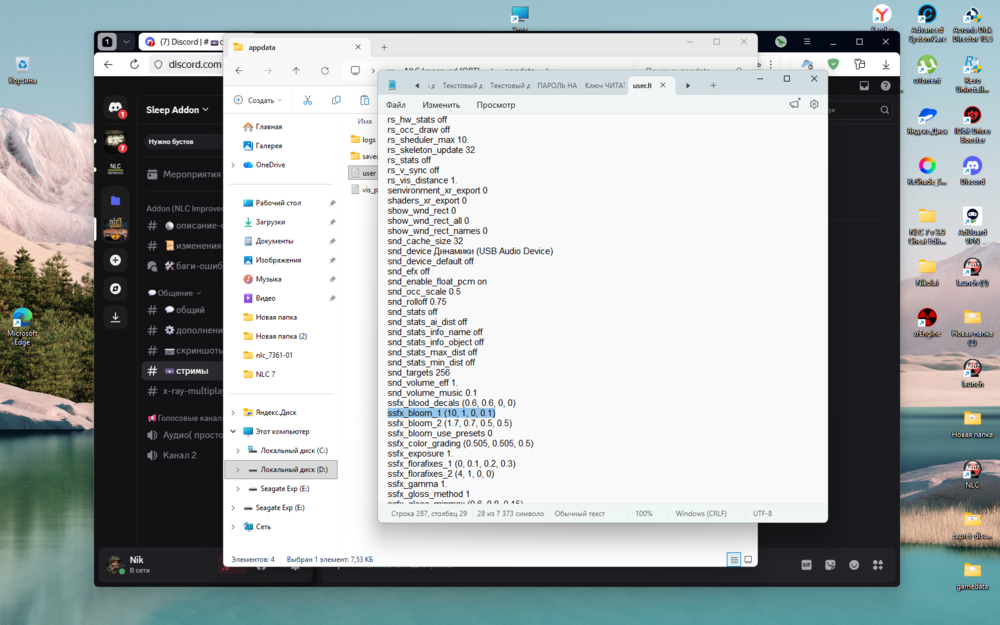Click the UTF-8 encoding status in Notepad
1000x625 pixels.
tap(762, 513)
